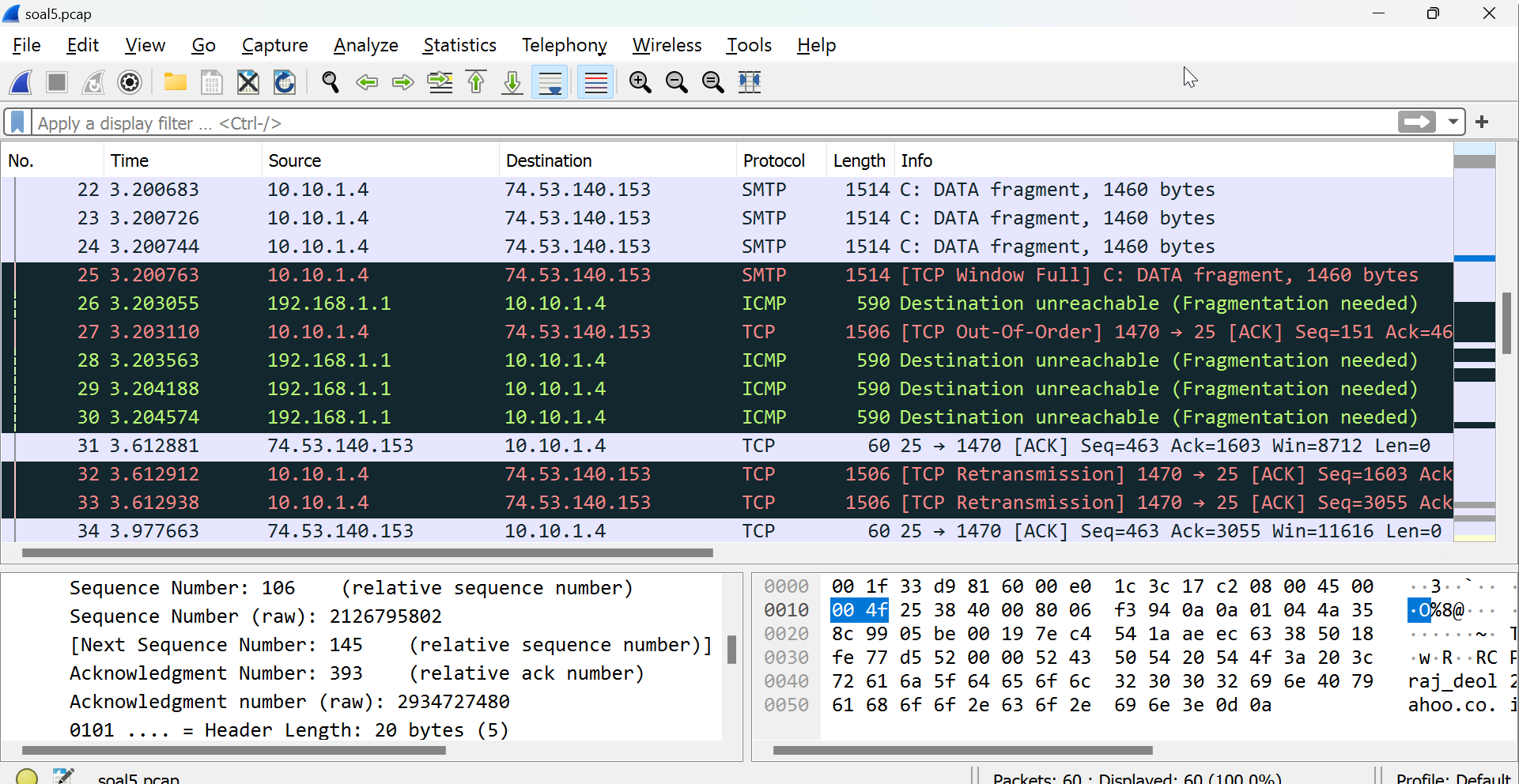This screenshot has height=784, width=1519.
Task: Stop the current capture
Action: [x=56, y=81]
